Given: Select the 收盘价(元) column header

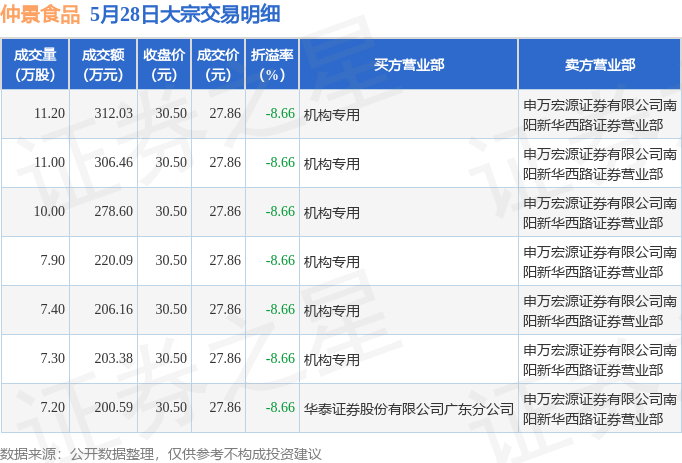Looking at the screenshot, I should point(164,64).
